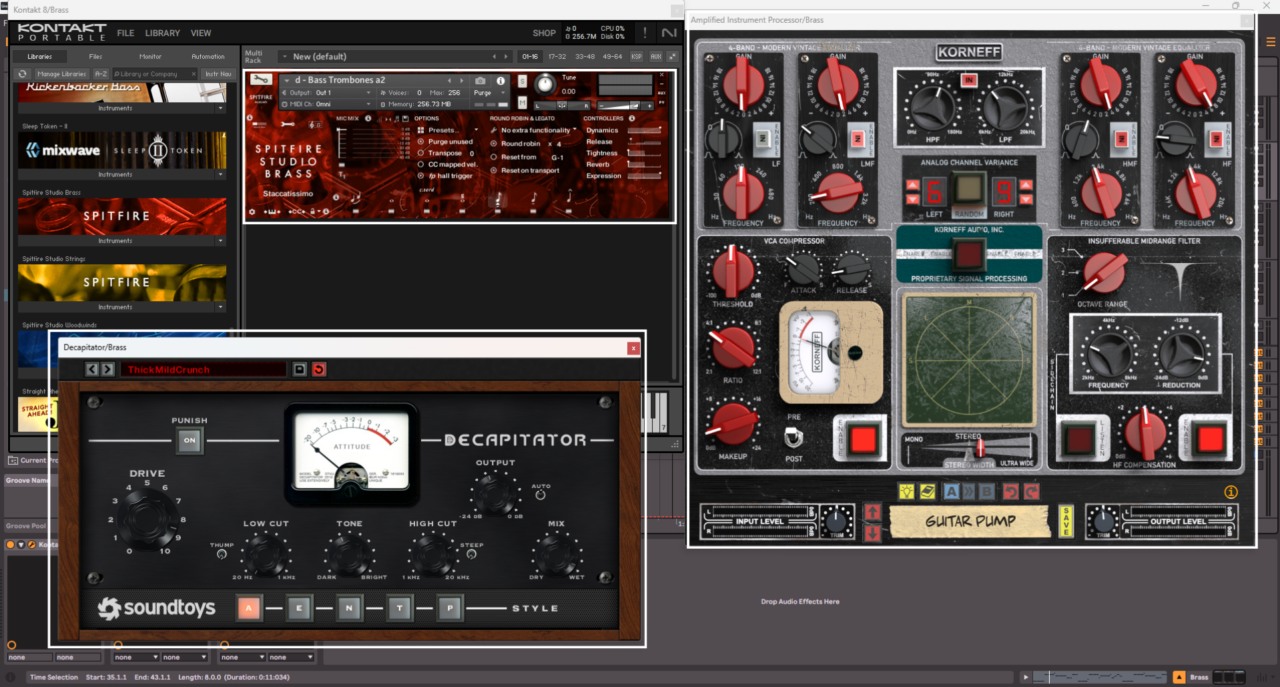Save the Decapitator preset
1280x687 pixels.
(x=299, y=369)
